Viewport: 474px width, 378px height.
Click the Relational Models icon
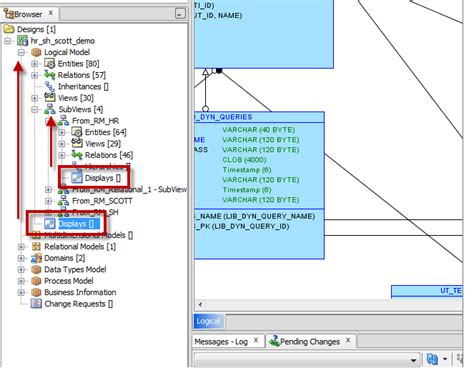(x=36, y=246)
